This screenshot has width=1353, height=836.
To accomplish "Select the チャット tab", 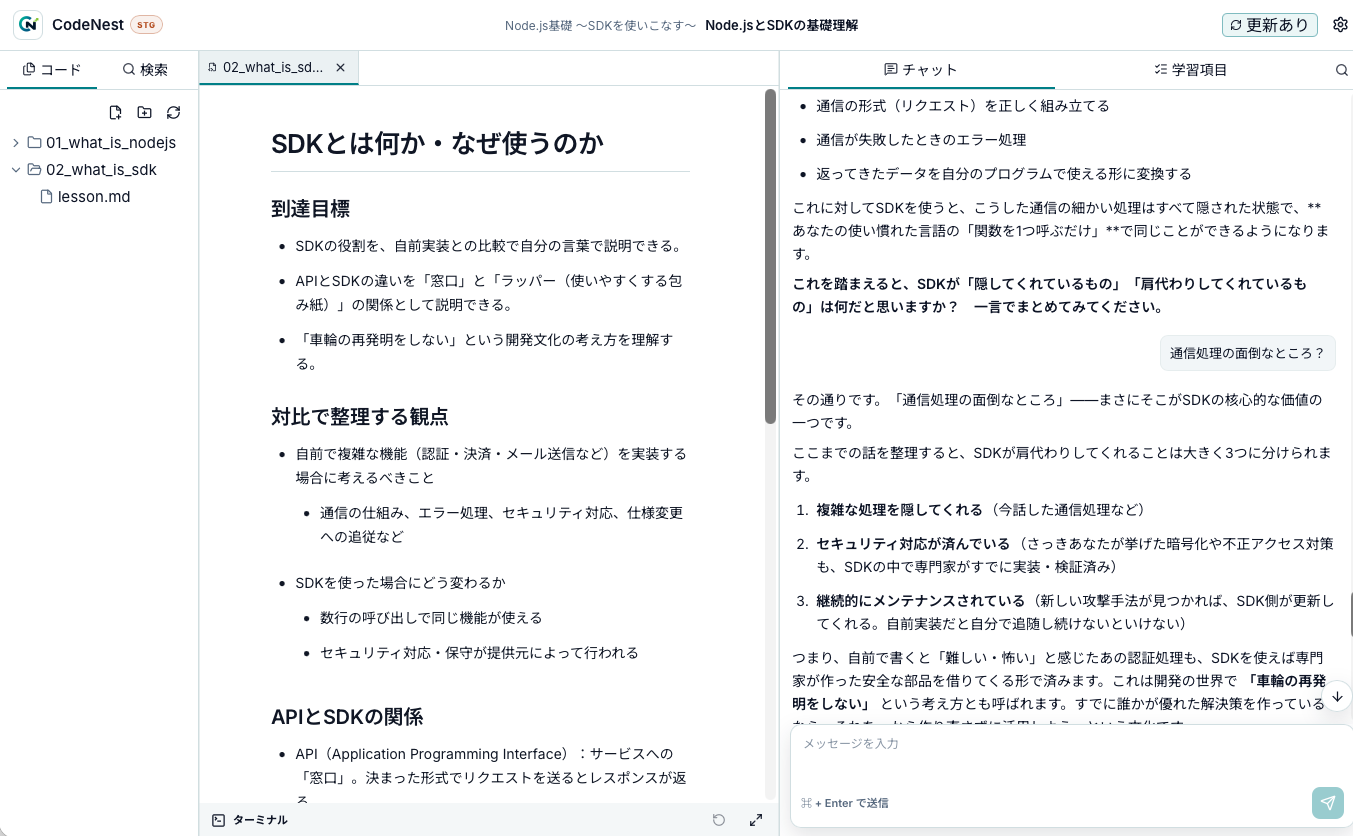I will tap(921, 70).
